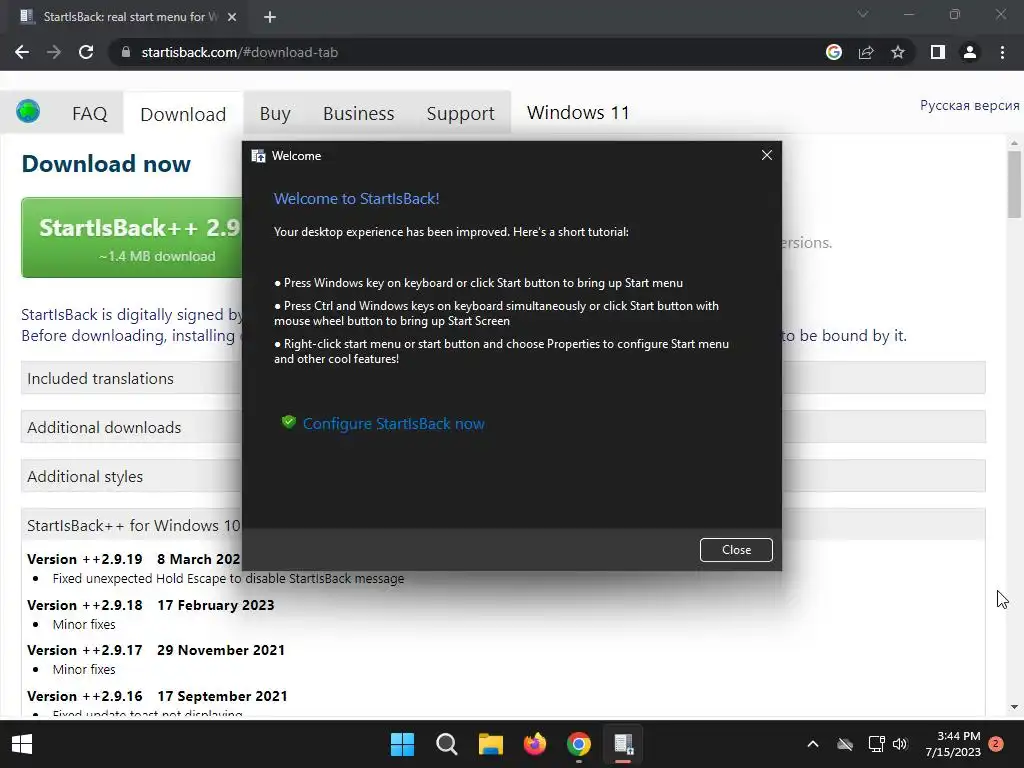Click the StartIsBack globe logo
1024x768 pixels.
point(28,111)
